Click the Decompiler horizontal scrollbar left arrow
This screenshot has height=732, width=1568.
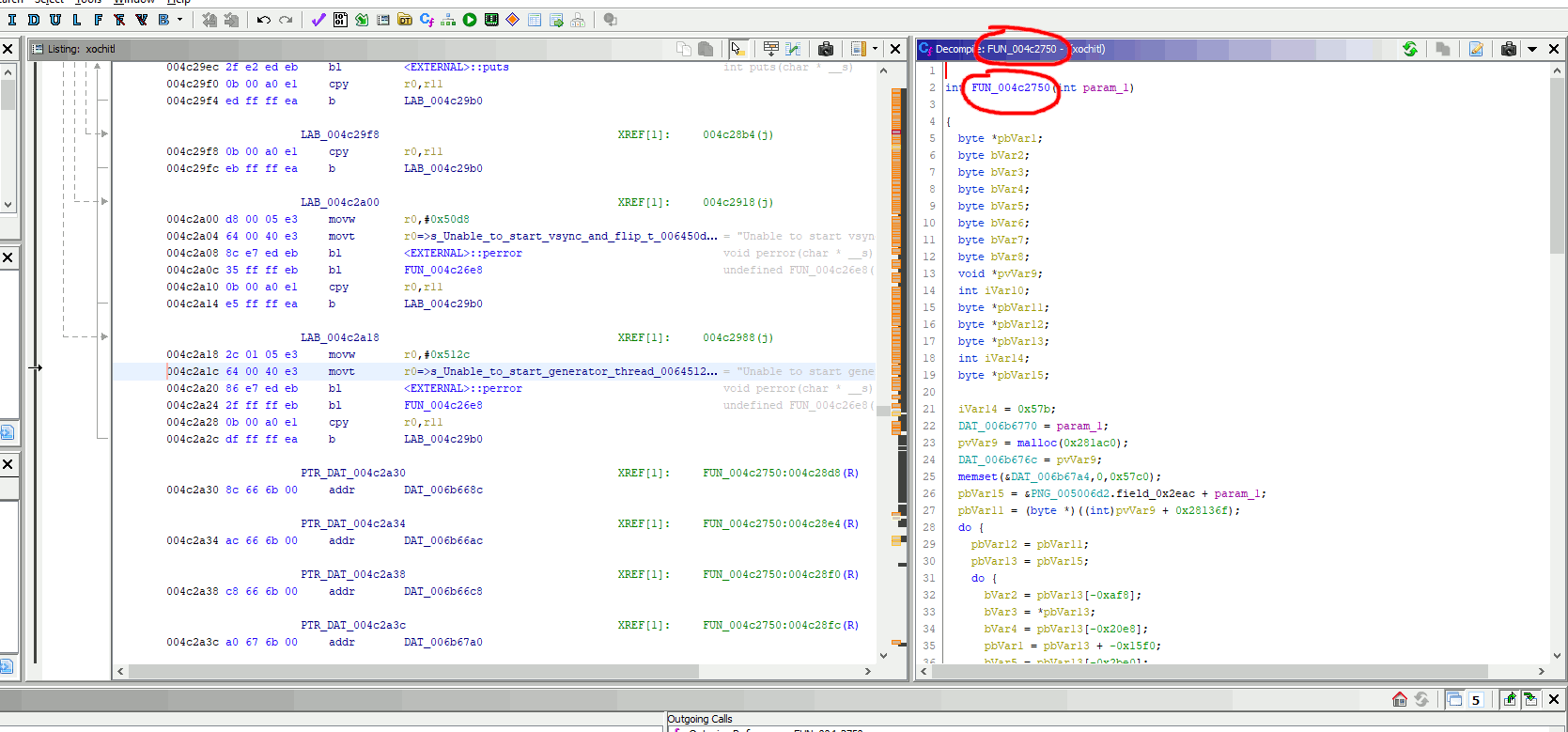click(x=924, y=672)
